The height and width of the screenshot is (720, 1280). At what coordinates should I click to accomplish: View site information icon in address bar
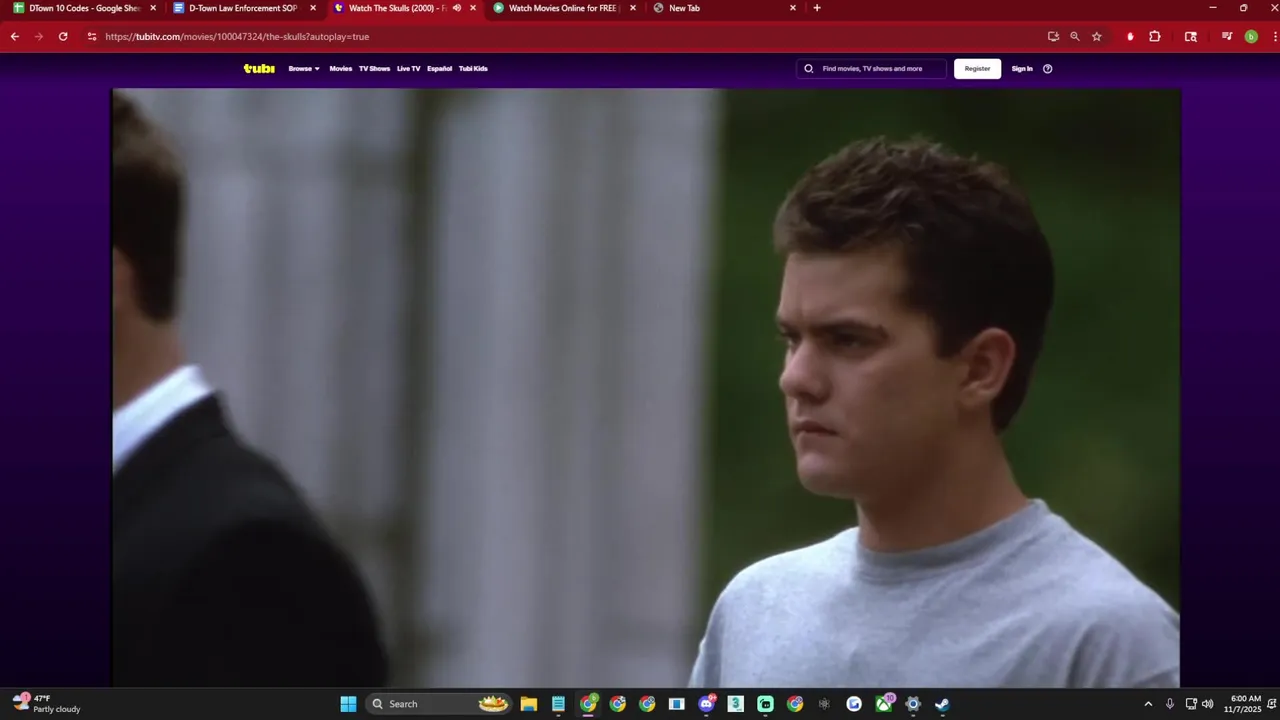pos(92,36)
